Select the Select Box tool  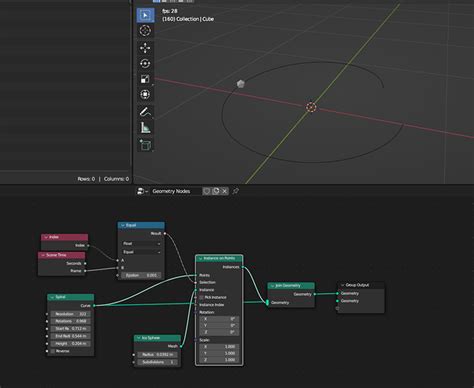point(145,15)
